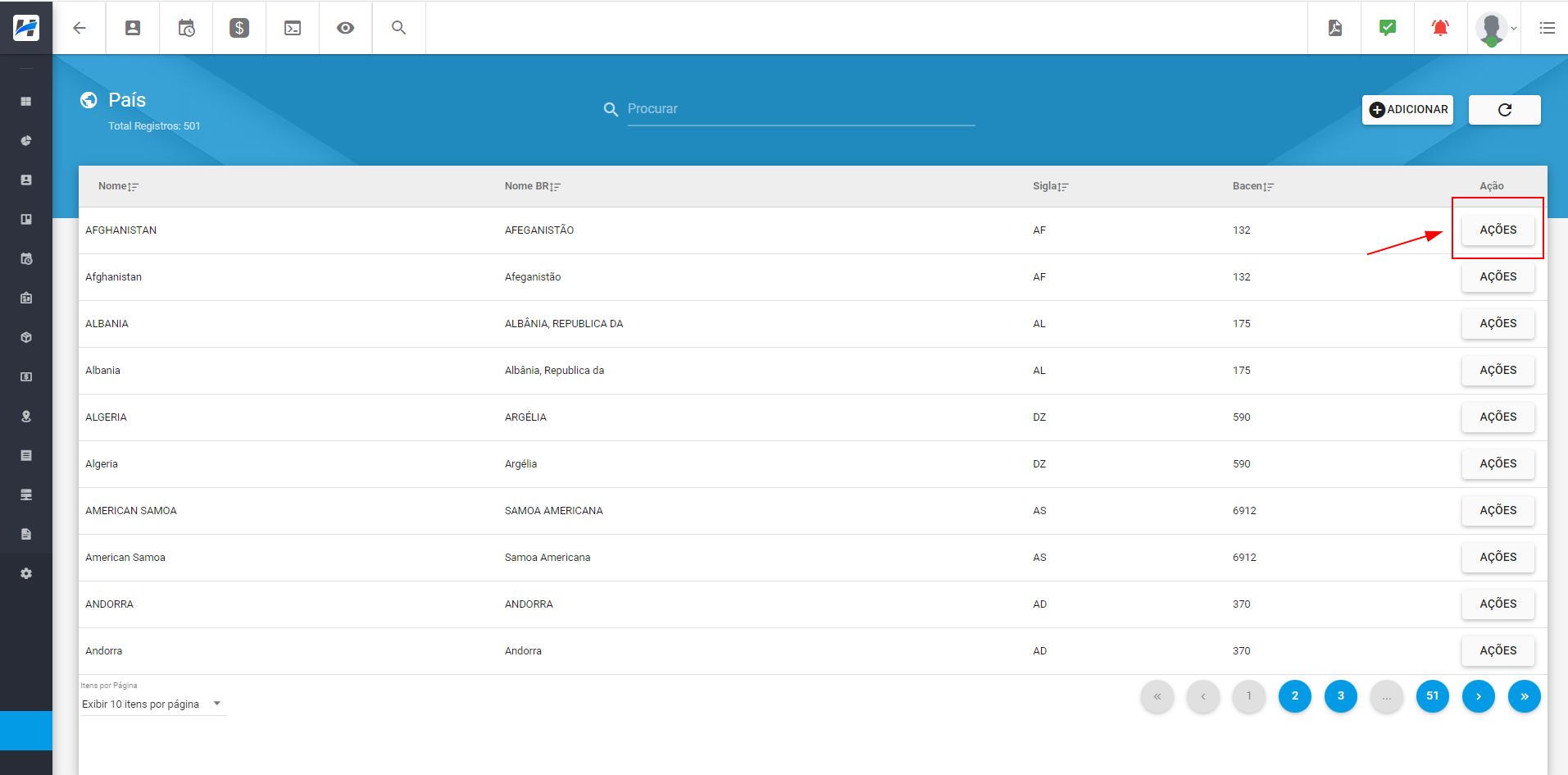
Task: Open the PDF document icon
Action: point(1335,28)
